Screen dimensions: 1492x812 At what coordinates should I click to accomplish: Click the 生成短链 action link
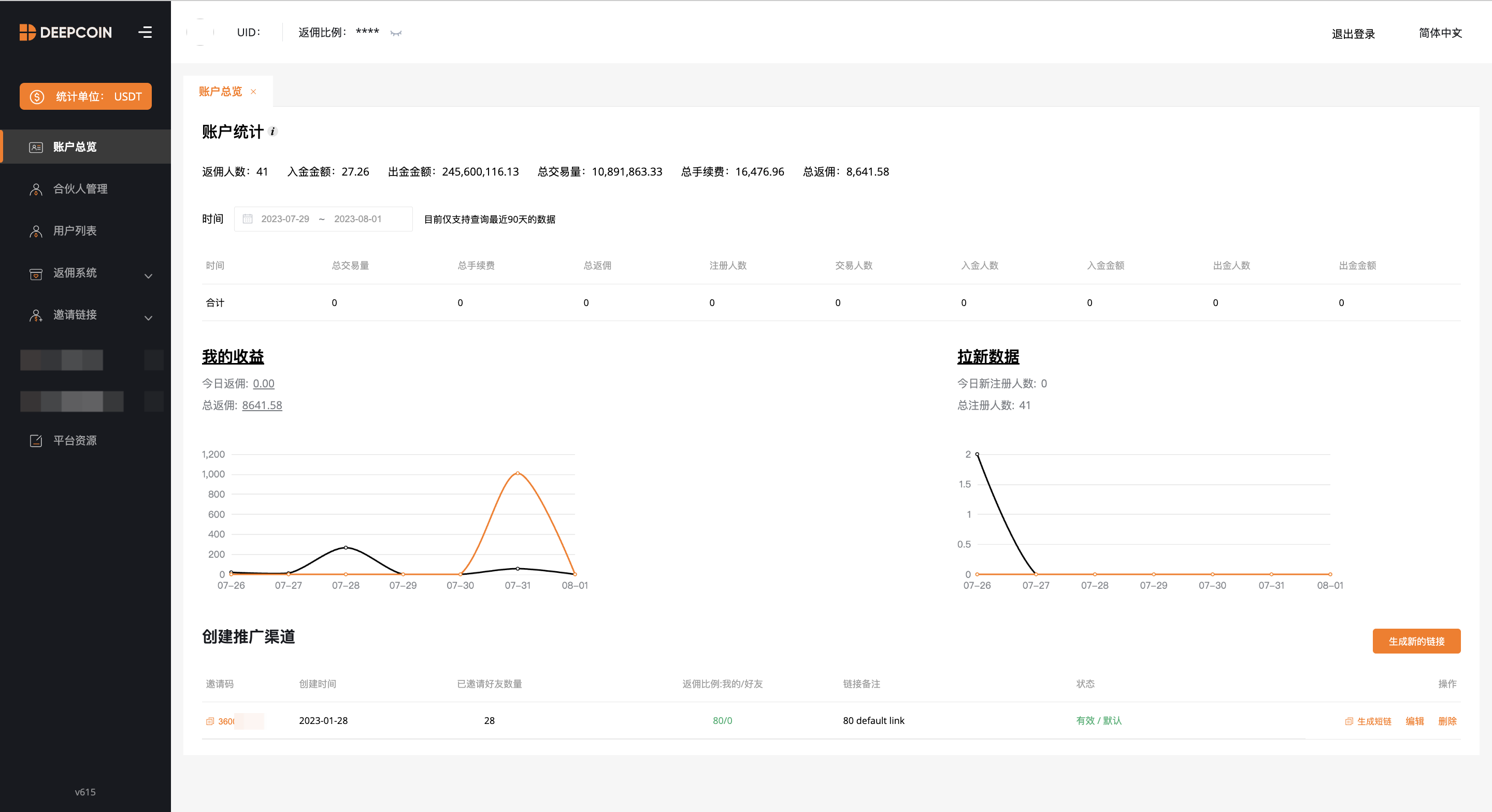point(1373,721)
